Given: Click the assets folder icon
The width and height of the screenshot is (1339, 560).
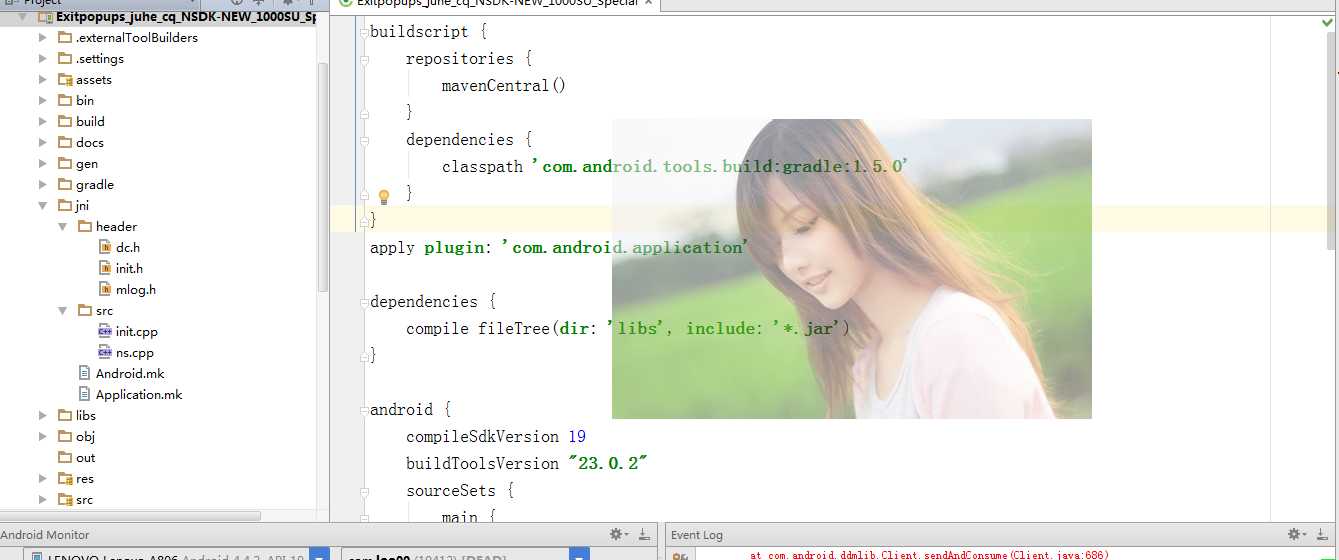Looking at the screenshot, I should (x=65, y=79).
